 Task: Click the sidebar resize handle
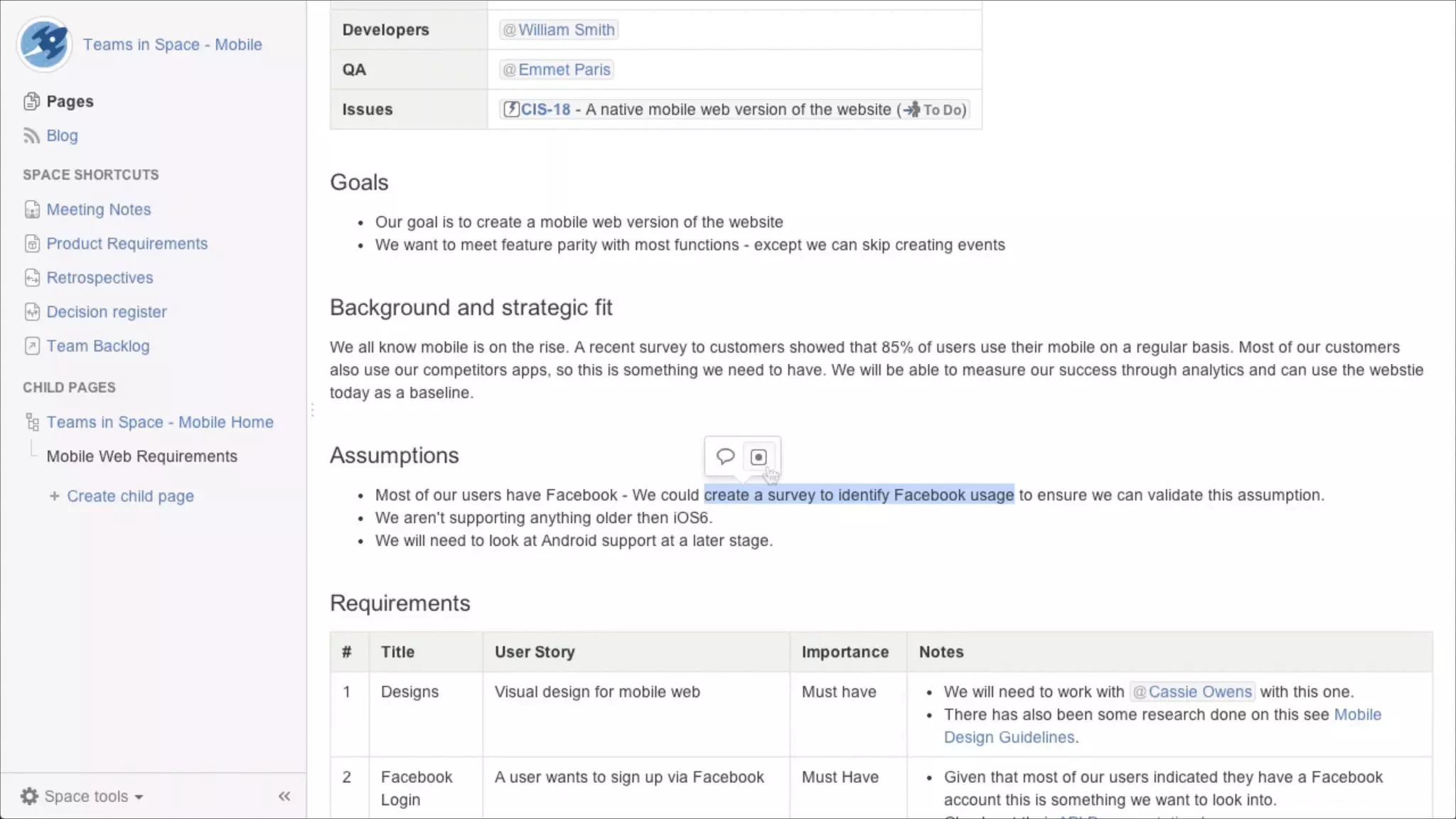pos(311,409)
